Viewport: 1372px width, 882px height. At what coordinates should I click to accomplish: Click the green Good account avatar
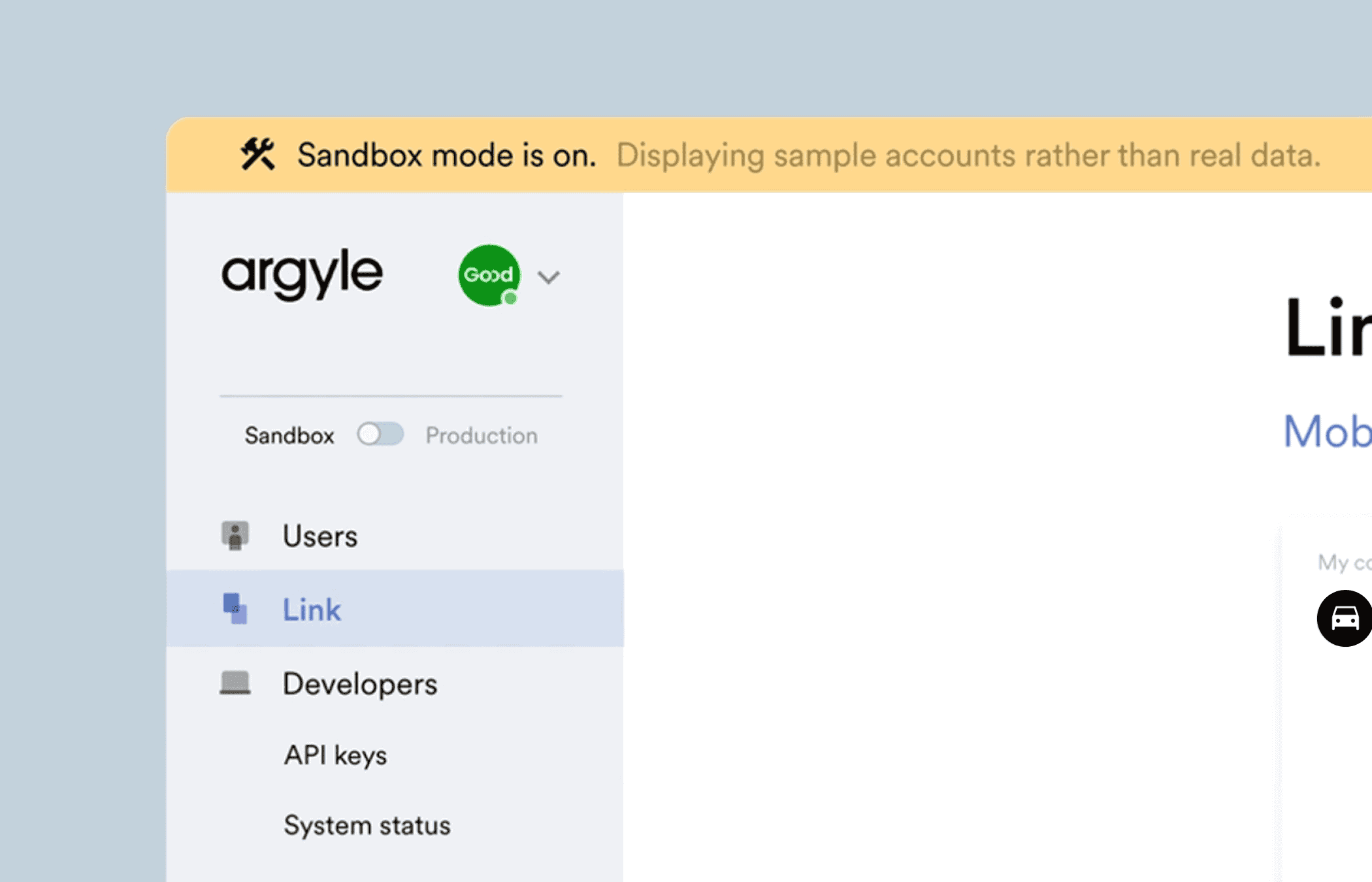click(489, 275)
